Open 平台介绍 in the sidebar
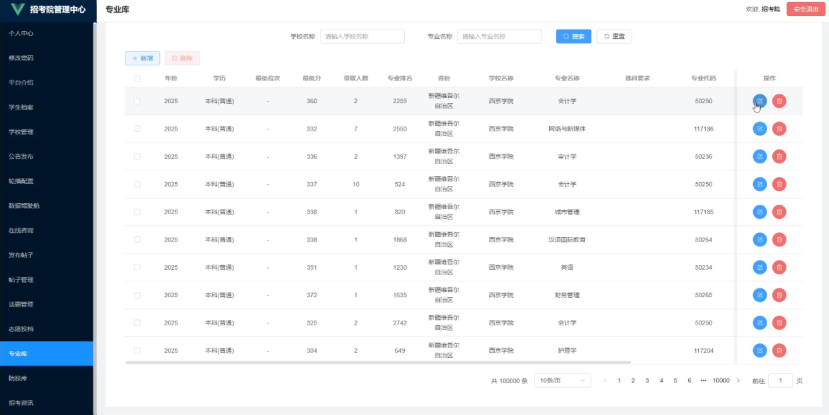The image size is (829, 415). tap(47, 82)
